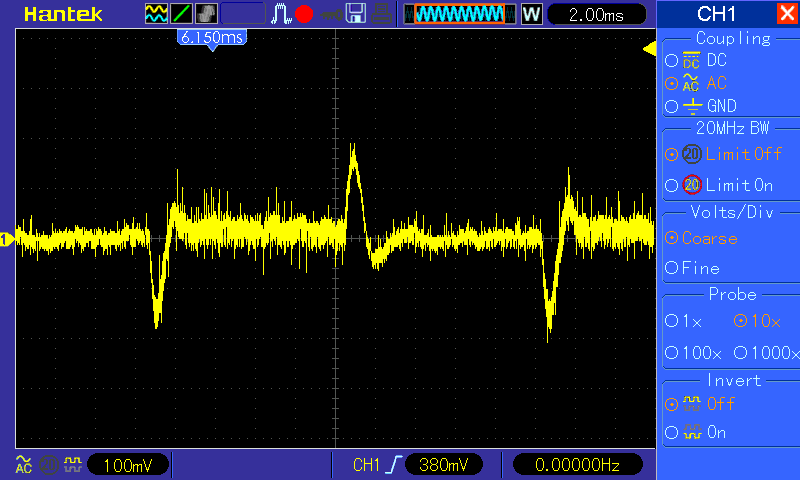Click the gray persistence waveform icon
Viewport: 800px width, 480px height.
206,14
